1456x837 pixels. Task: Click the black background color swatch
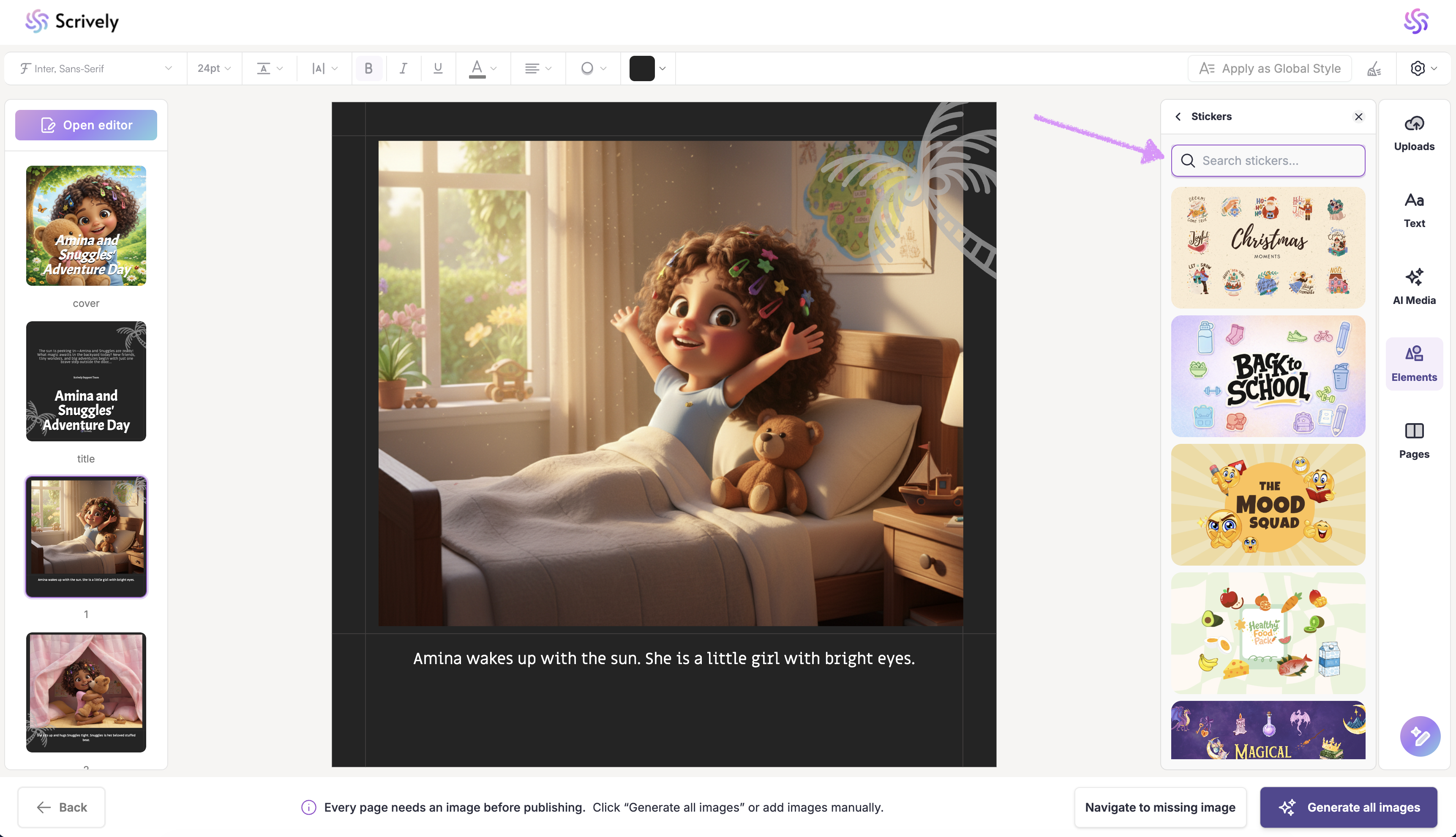[x=642, y=68]
